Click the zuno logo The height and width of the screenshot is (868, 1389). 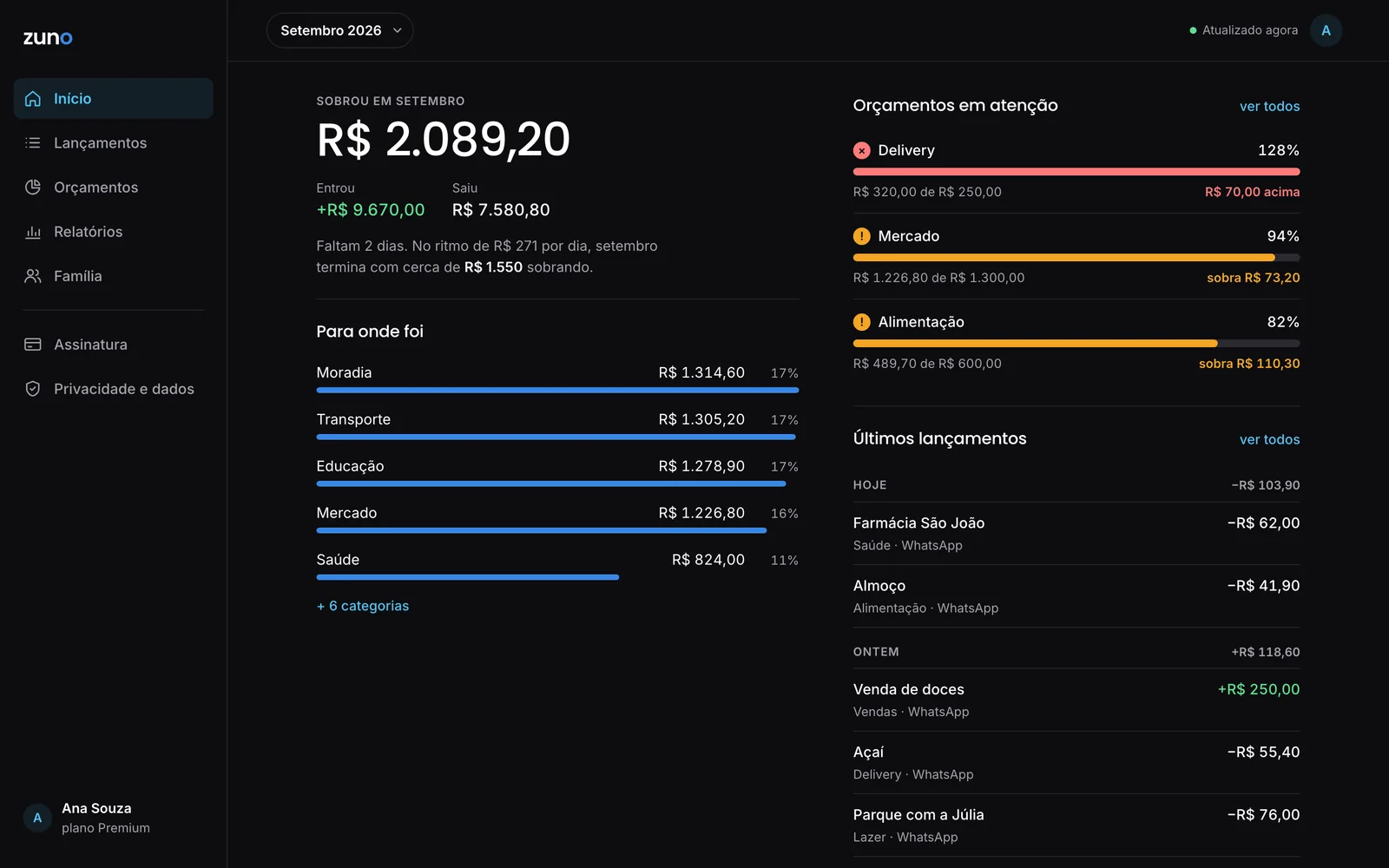[48, 37]
